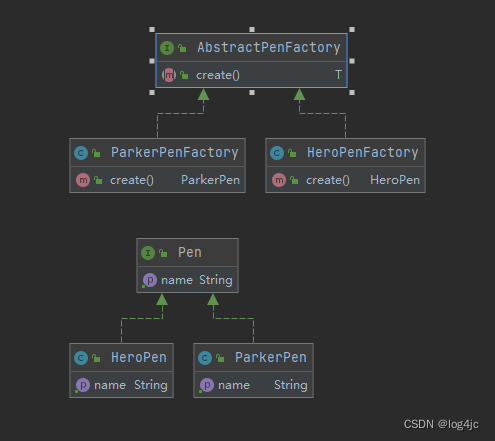Click the top-left selection handle of AbstractPenFactory
The width and height of the screenshot is (495, 441).
(152, 29)
